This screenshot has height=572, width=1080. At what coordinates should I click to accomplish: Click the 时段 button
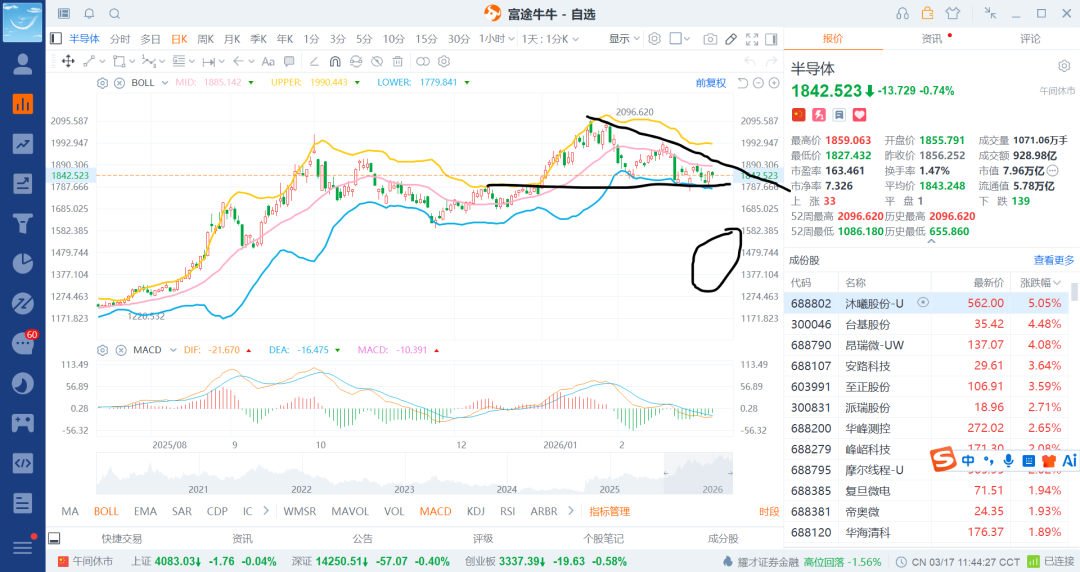point(769,511)
